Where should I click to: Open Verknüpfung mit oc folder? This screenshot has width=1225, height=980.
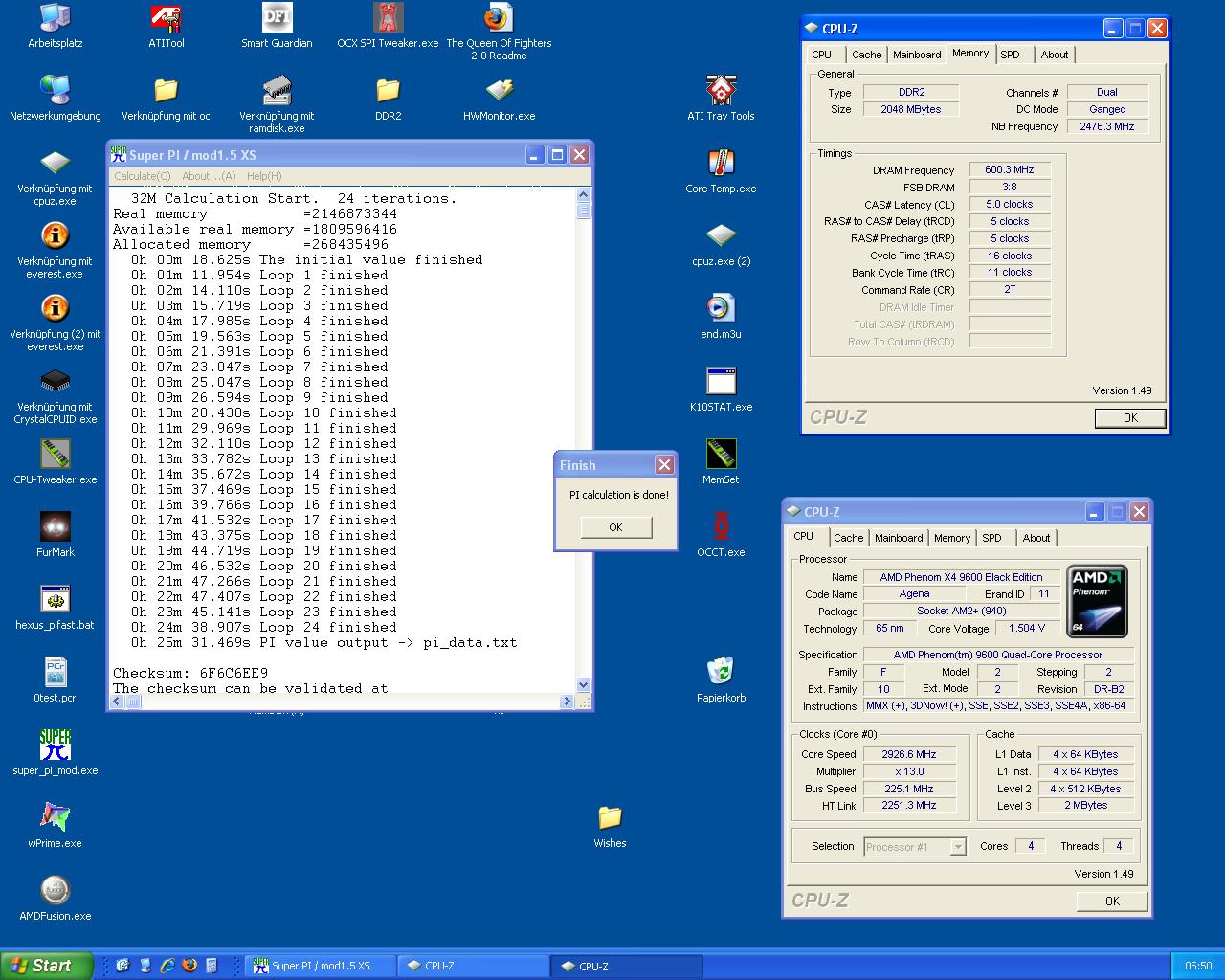(x=167, y=99)
